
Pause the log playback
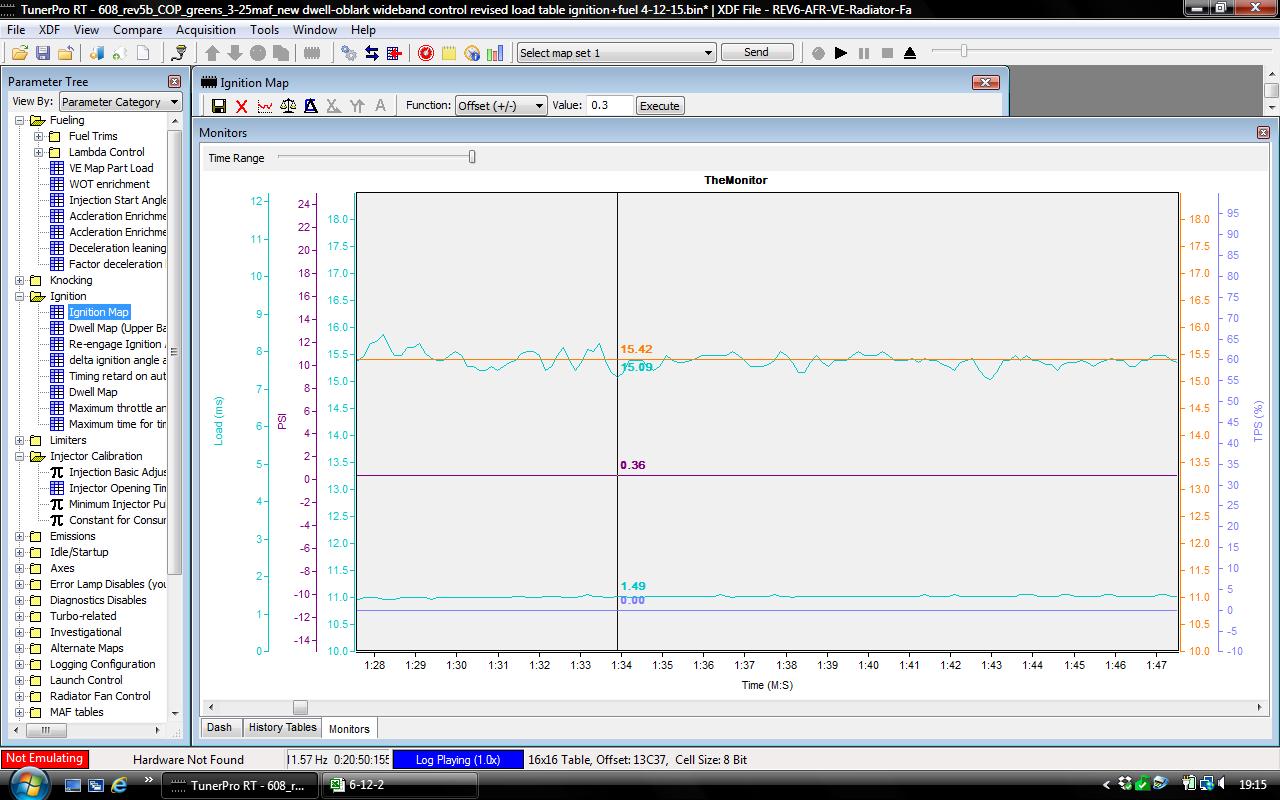pyautogui.click(x=864, y=53)
